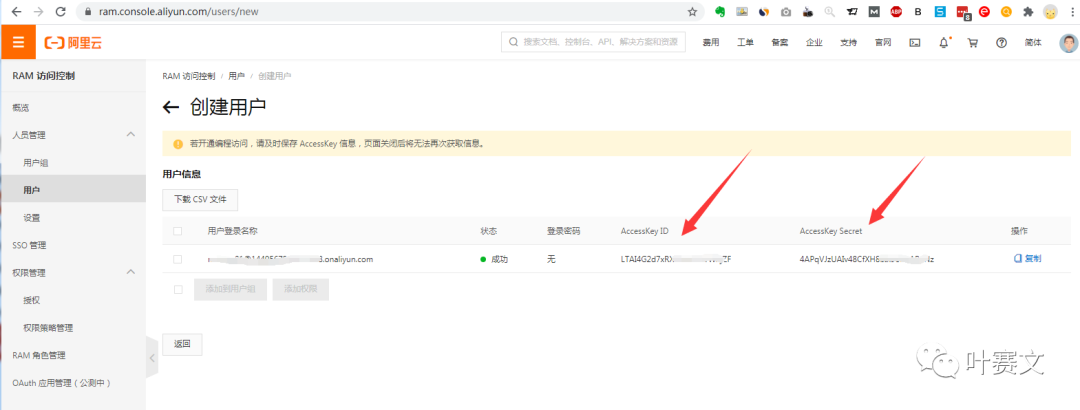
Task: Click the RAM 访问控制 breadcrumb
Action: tap(189, 76)
